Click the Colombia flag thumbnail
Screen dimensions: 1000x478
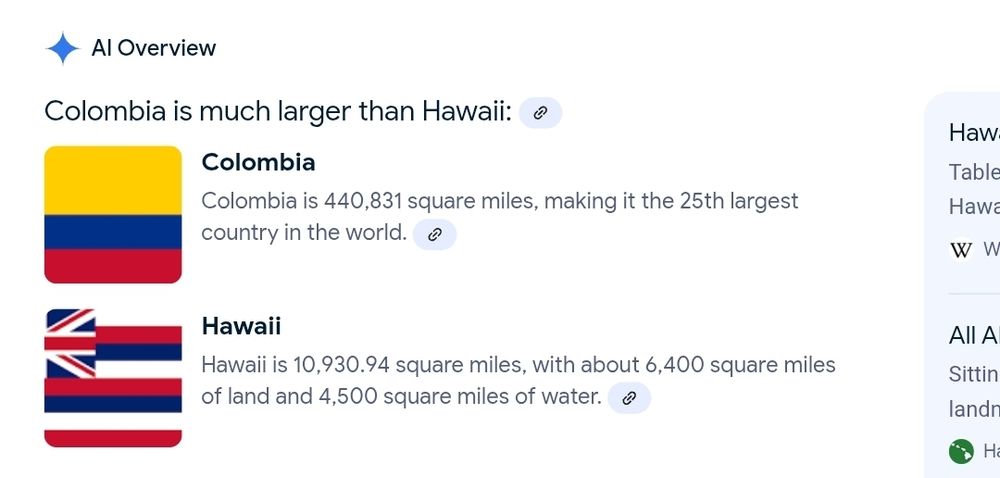[113, 214]
